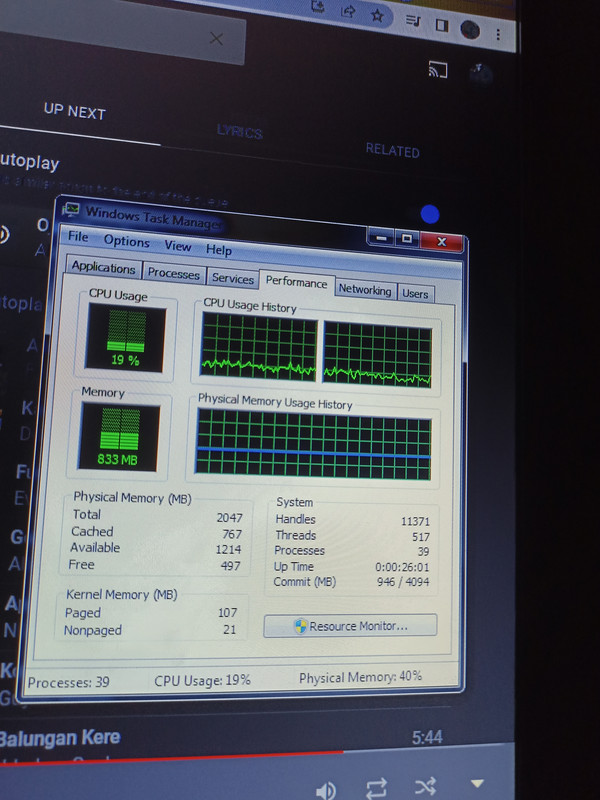Image resolution: width=600 pixels, height=800 pixels.
Task: Open the RELATED tab in browser
Action: coord(392,150)
